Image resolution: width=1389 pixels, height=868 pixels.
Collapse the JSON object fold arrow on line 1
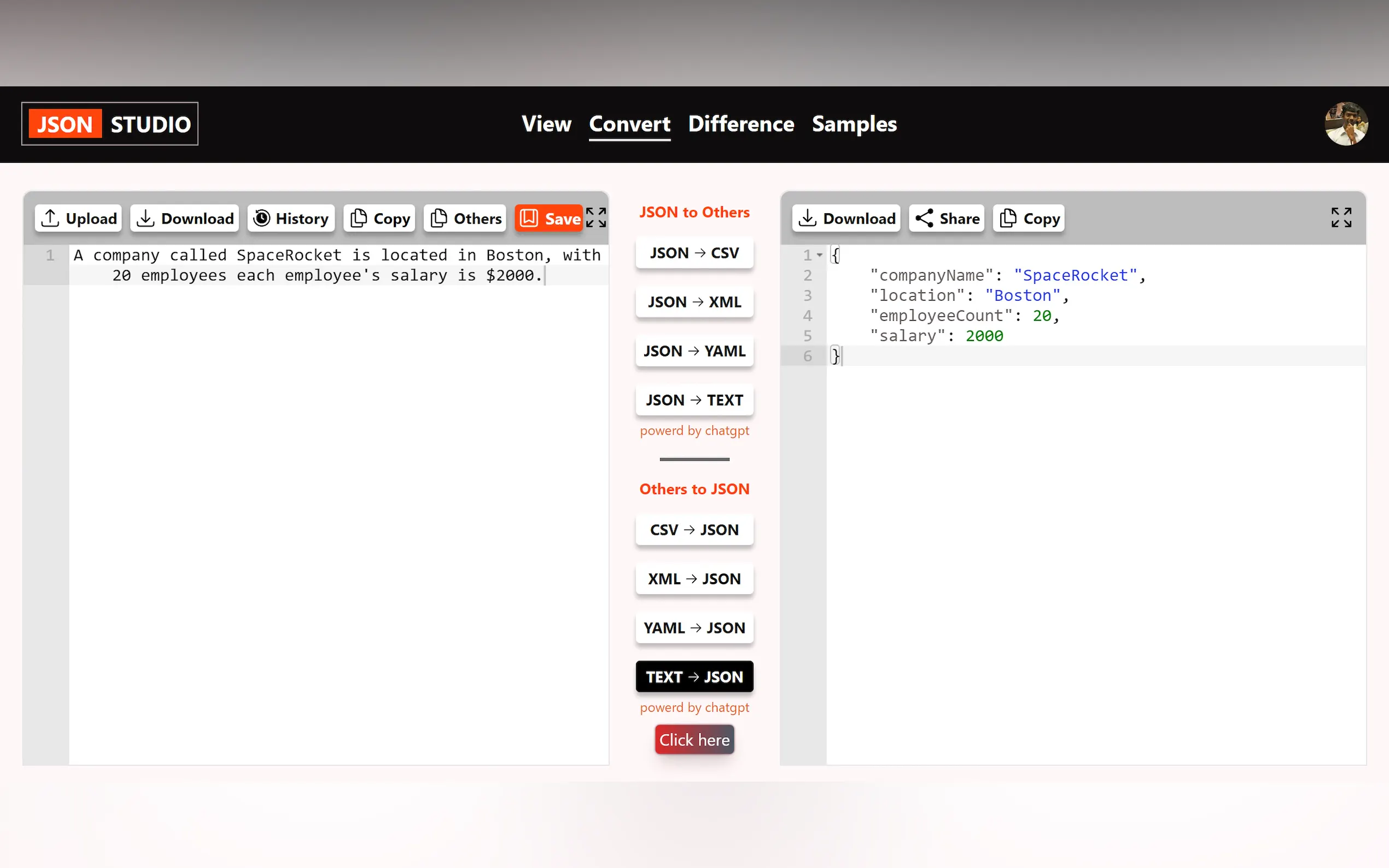point(820,255)
